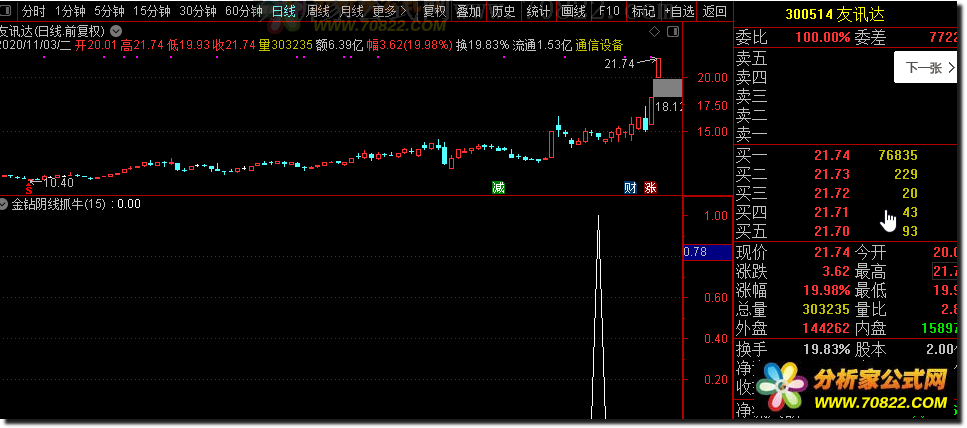Click the panel layout icon at toolbar start
Image resolution: width=967 pixels, height=428 pixels.
coord(7,10)
